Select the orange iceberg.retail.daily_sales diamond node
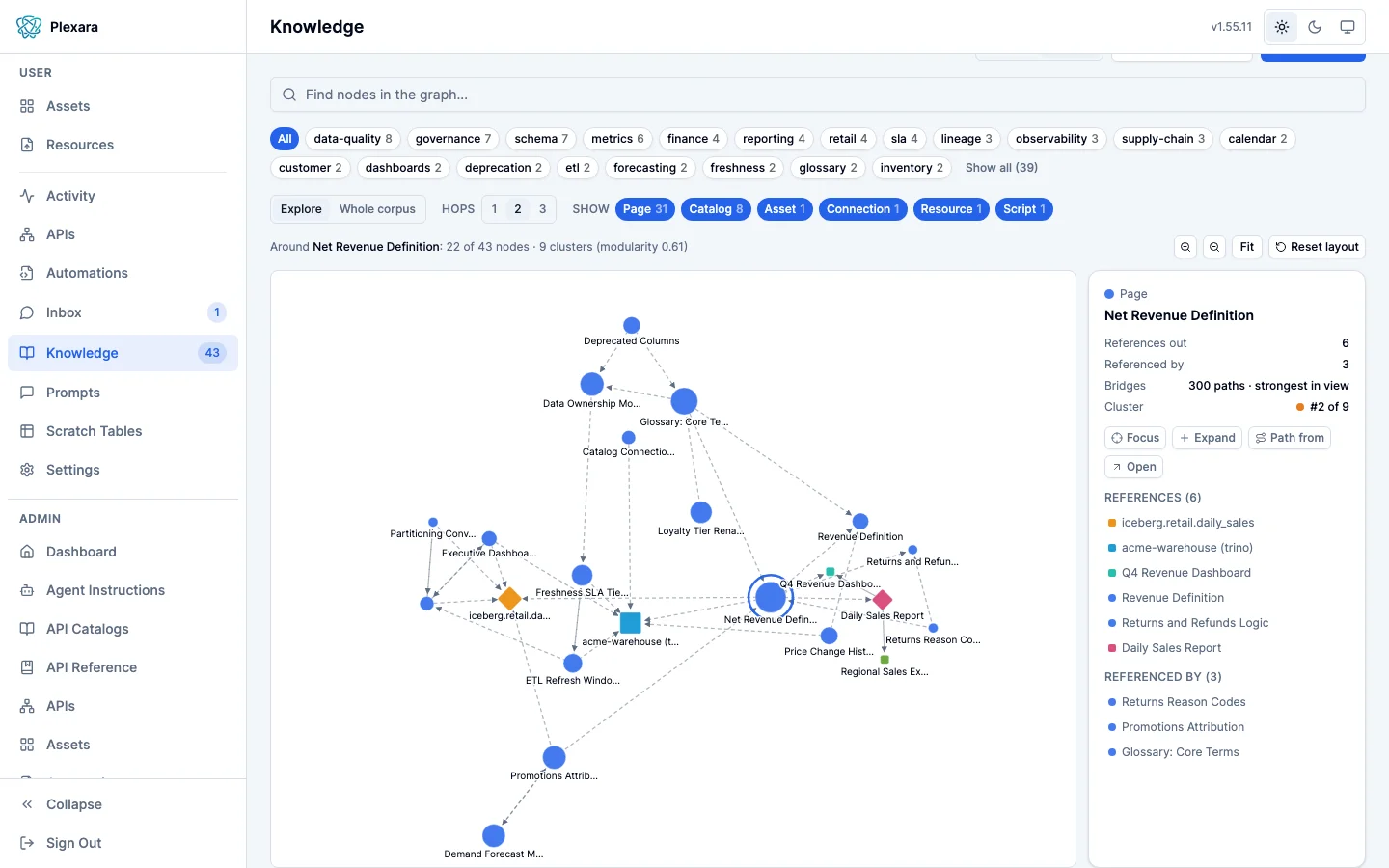This screenshot has height=868, width=1389. click(509, 599)
